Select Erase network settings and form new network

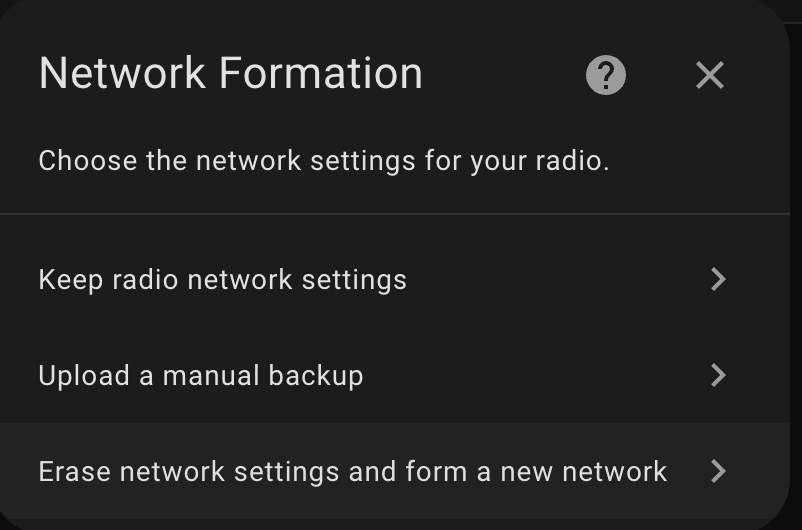pos(395,471)
